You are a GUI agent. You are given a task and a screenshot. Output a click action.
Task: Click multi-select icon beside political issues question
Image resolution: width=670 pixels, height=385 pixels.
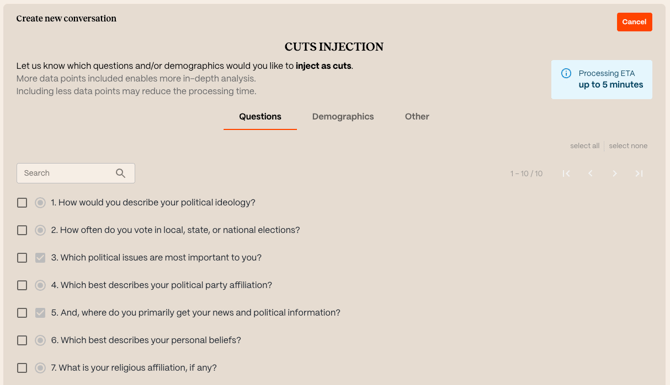tap(40, 258)
